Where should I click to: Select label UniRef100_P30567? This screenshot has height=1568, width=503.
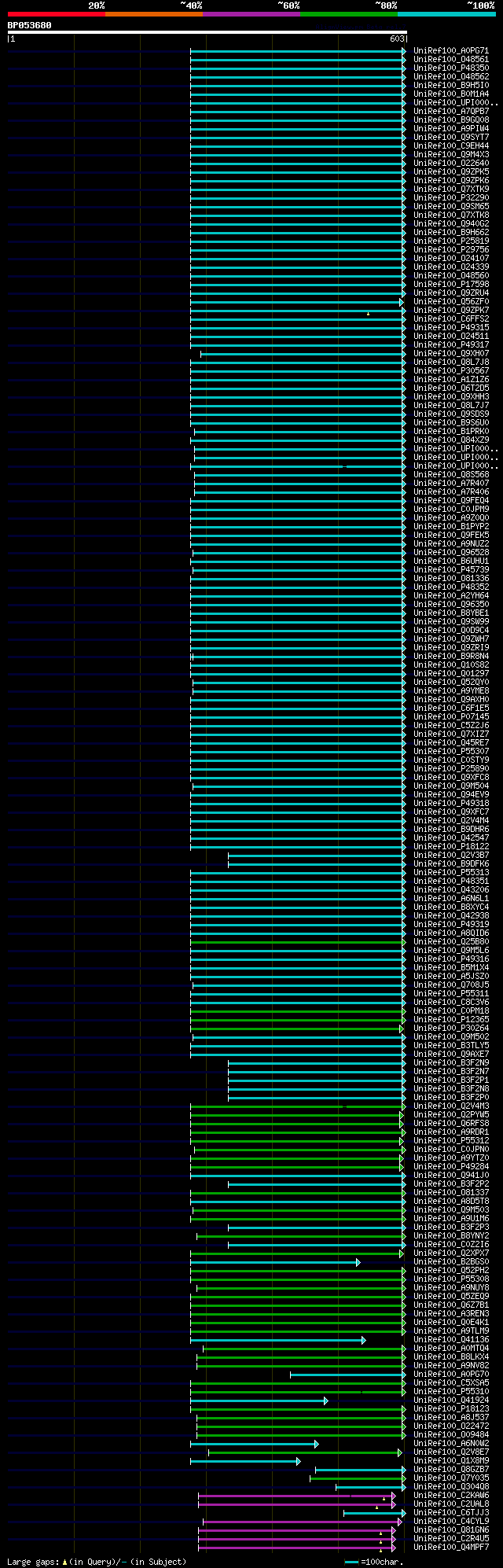point(451,371)
